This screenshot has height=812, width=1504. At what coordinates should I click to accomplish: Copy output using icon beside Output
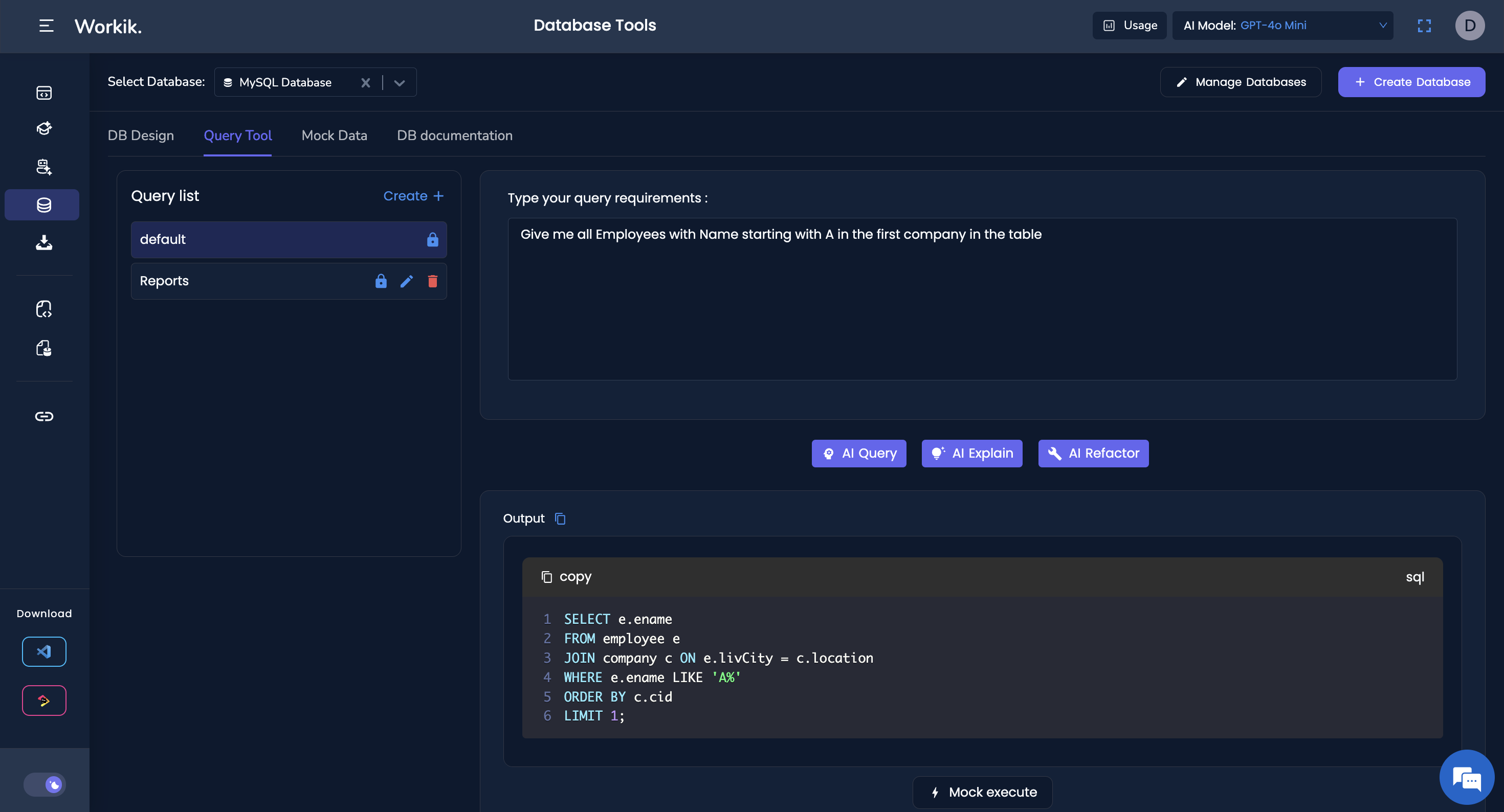coord(560,518)
